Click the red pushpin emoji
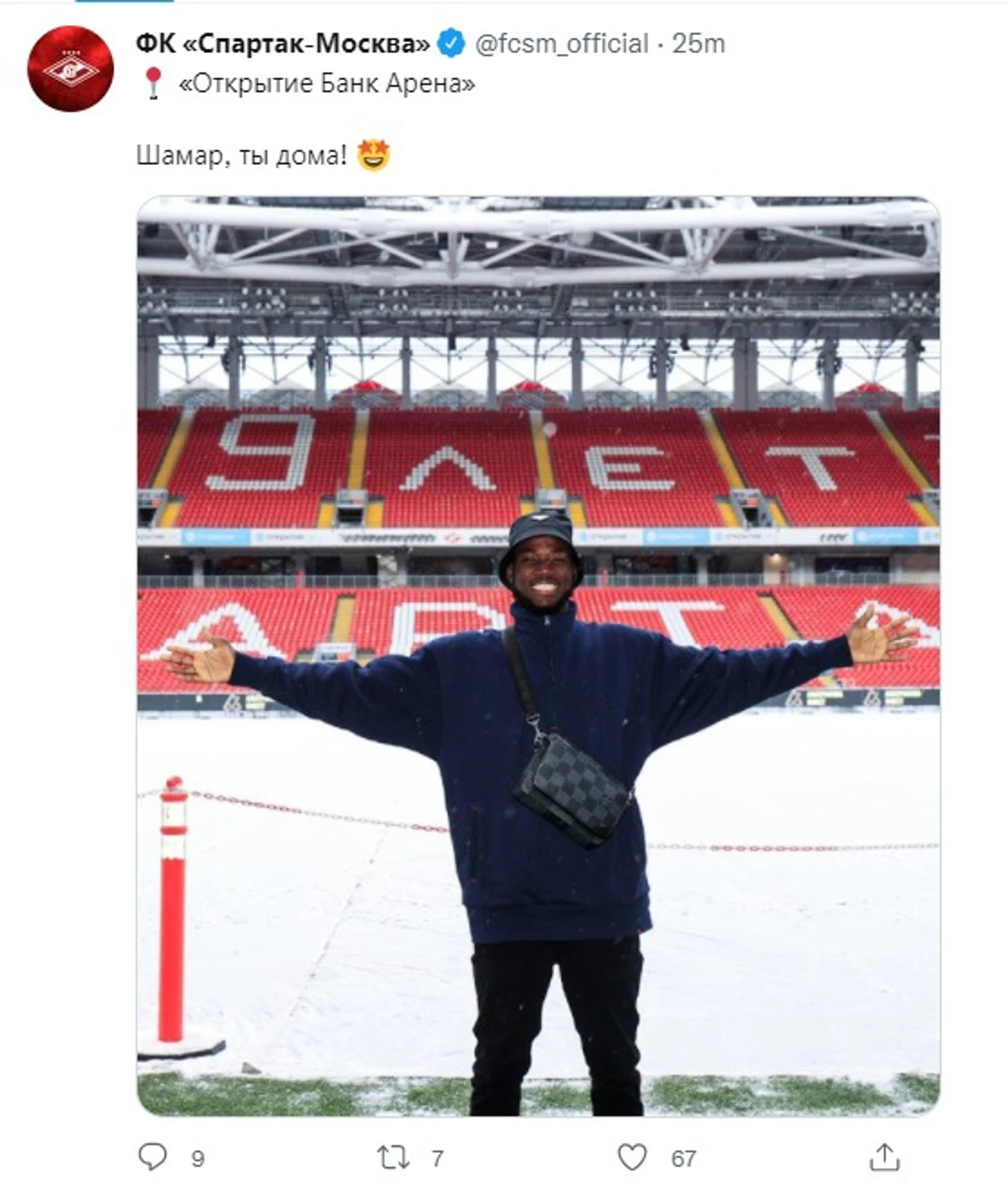Image resolution: width=1008 pixels, height=1190 pixels. click(x=153, y=84)
